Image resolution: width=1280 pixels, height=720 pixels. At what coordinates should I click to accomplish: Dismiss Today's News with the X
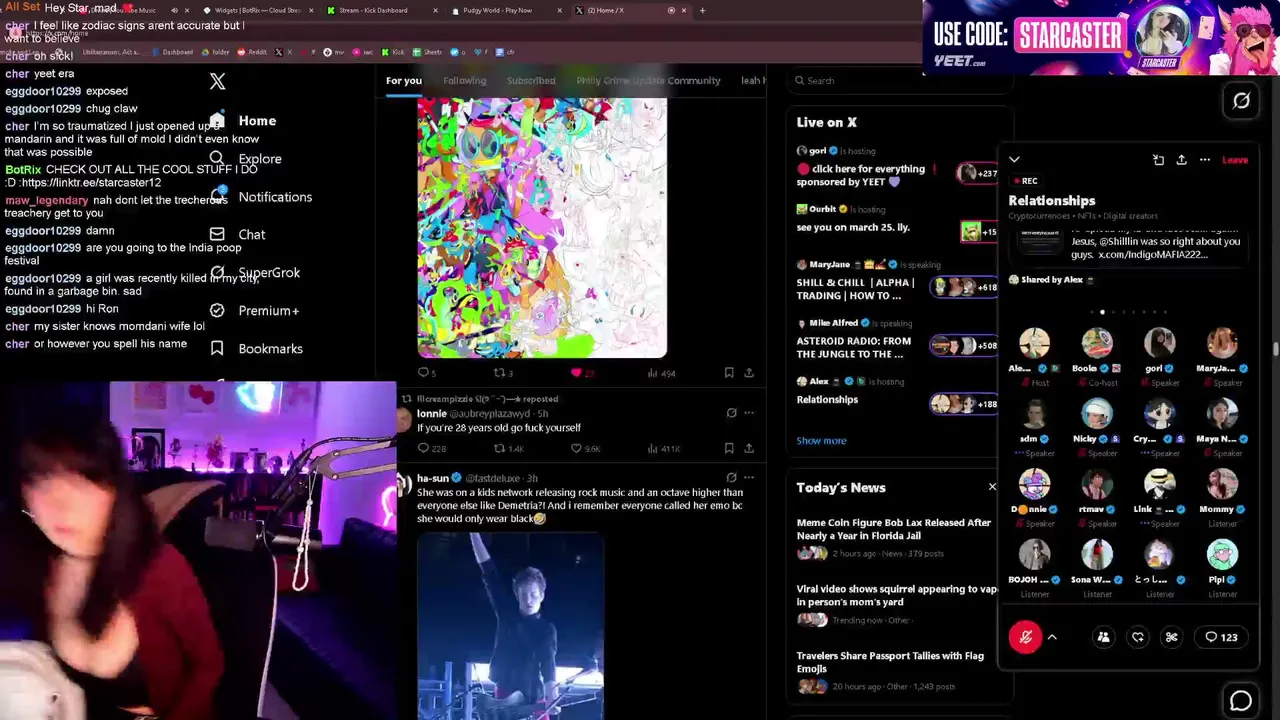point(992,487)
